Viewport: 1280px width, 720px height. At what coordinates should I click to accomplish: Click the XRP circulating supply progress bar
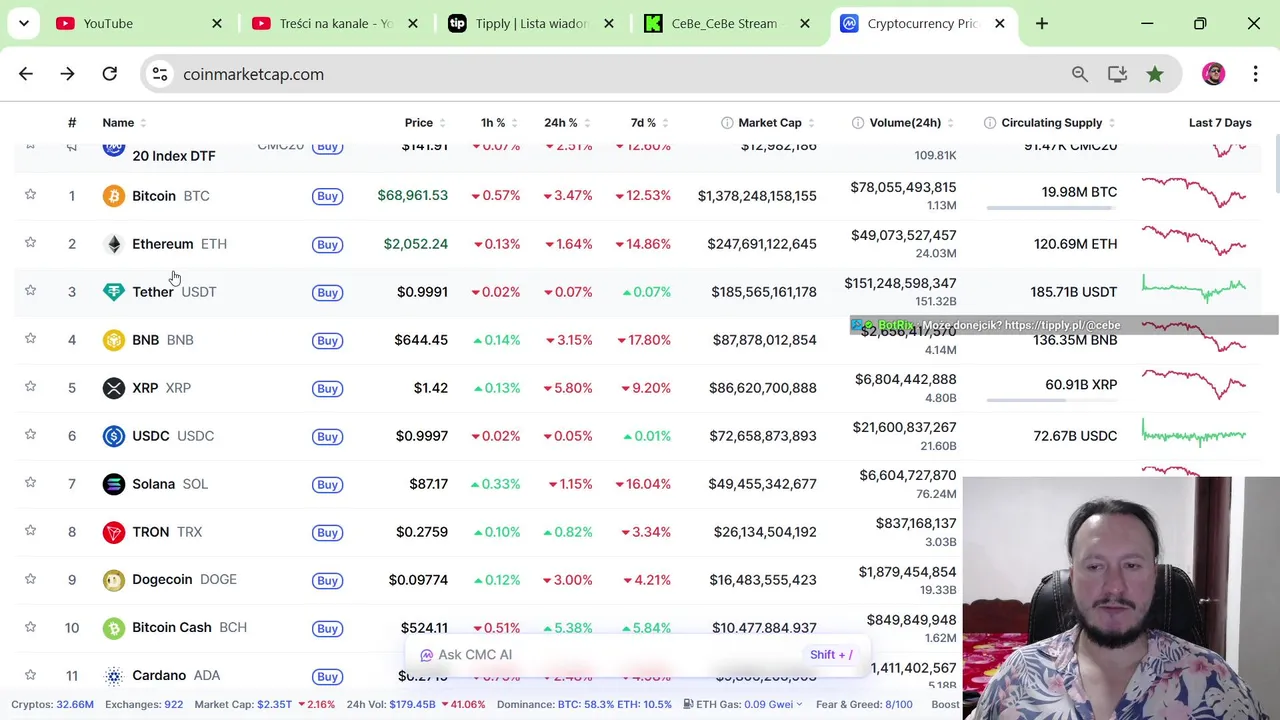tap(1052, 400)
